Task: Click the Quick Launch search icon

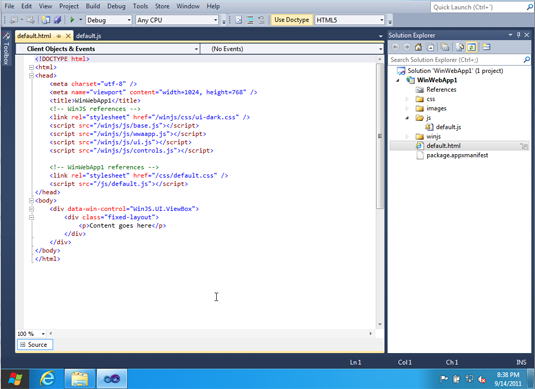Action: click(529, 7)
